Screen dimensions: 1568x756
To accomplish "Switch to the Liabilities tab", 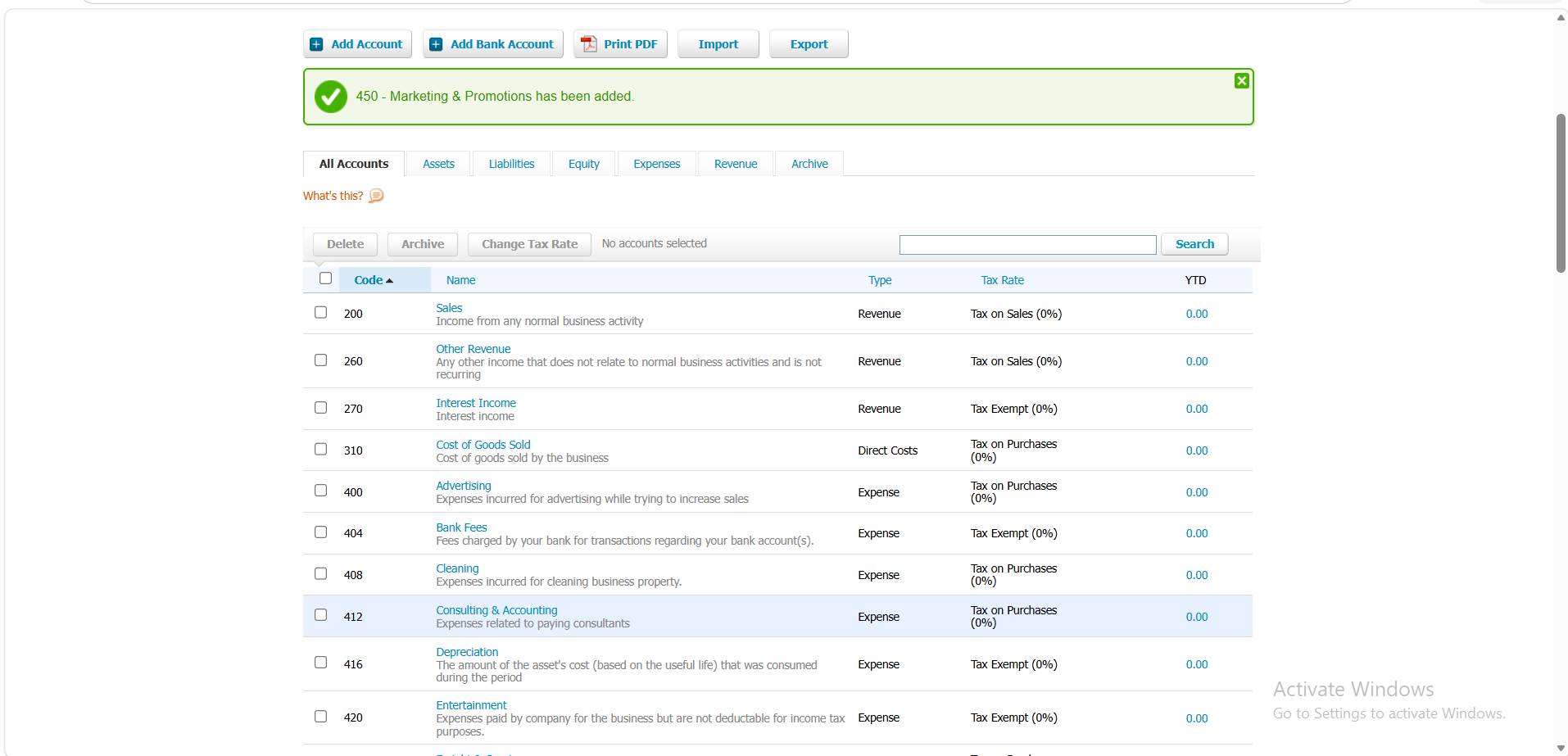I will click(511, 164).
